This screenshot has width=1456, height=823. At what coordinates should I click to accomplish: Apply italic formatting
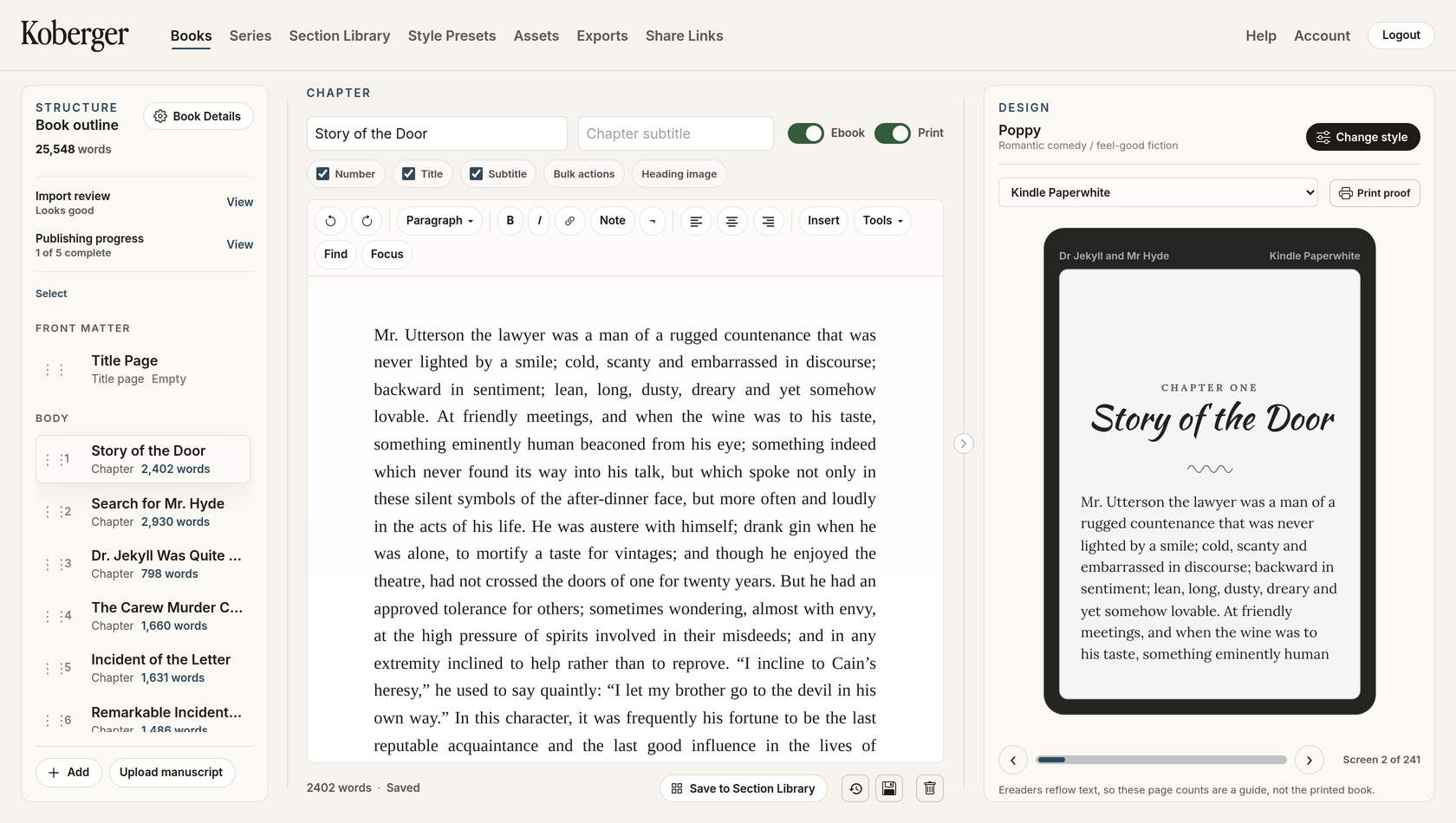tap(539, 221)
